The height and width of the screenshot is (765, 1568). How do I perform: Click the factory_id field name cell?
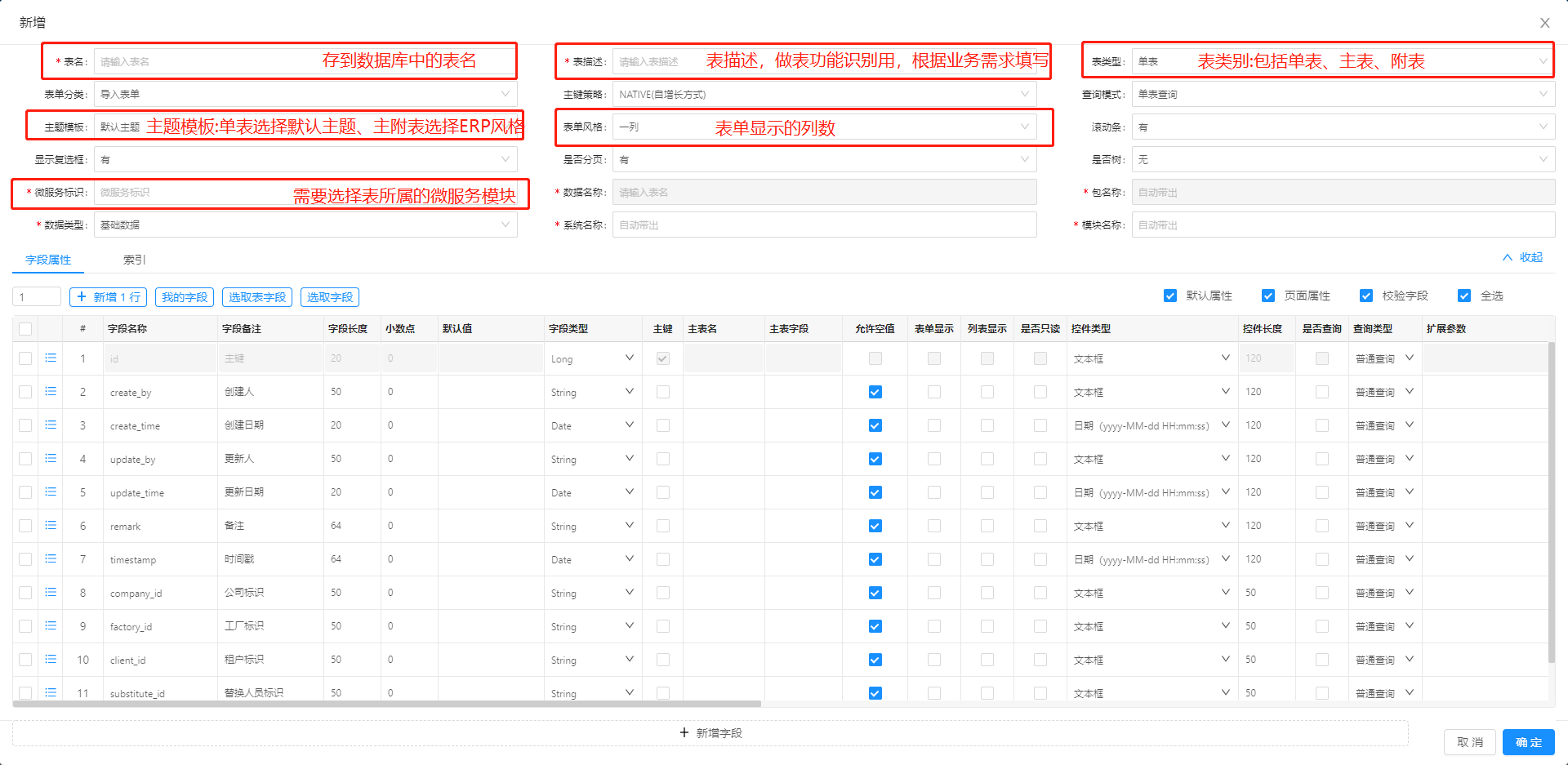[x=160, y=626]
